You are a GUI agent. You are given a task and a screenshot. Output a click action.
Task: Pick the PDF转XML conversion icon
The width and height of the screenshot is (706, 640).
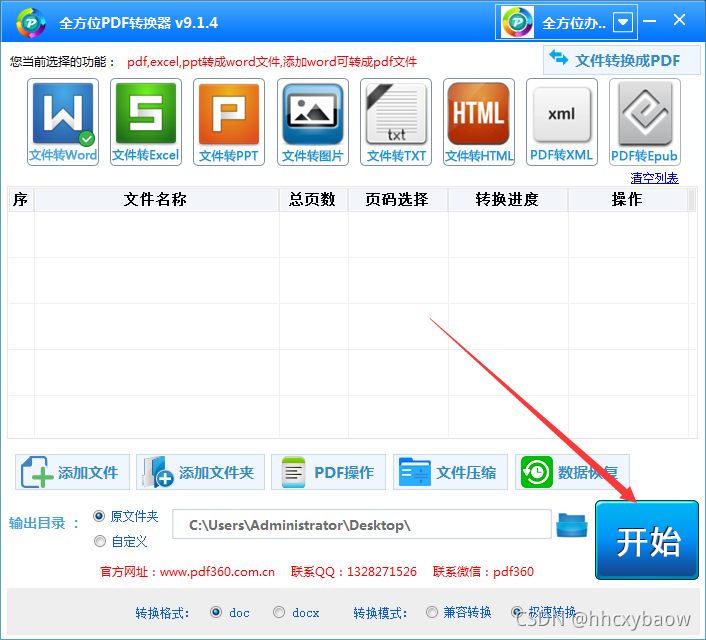point(561,122)
